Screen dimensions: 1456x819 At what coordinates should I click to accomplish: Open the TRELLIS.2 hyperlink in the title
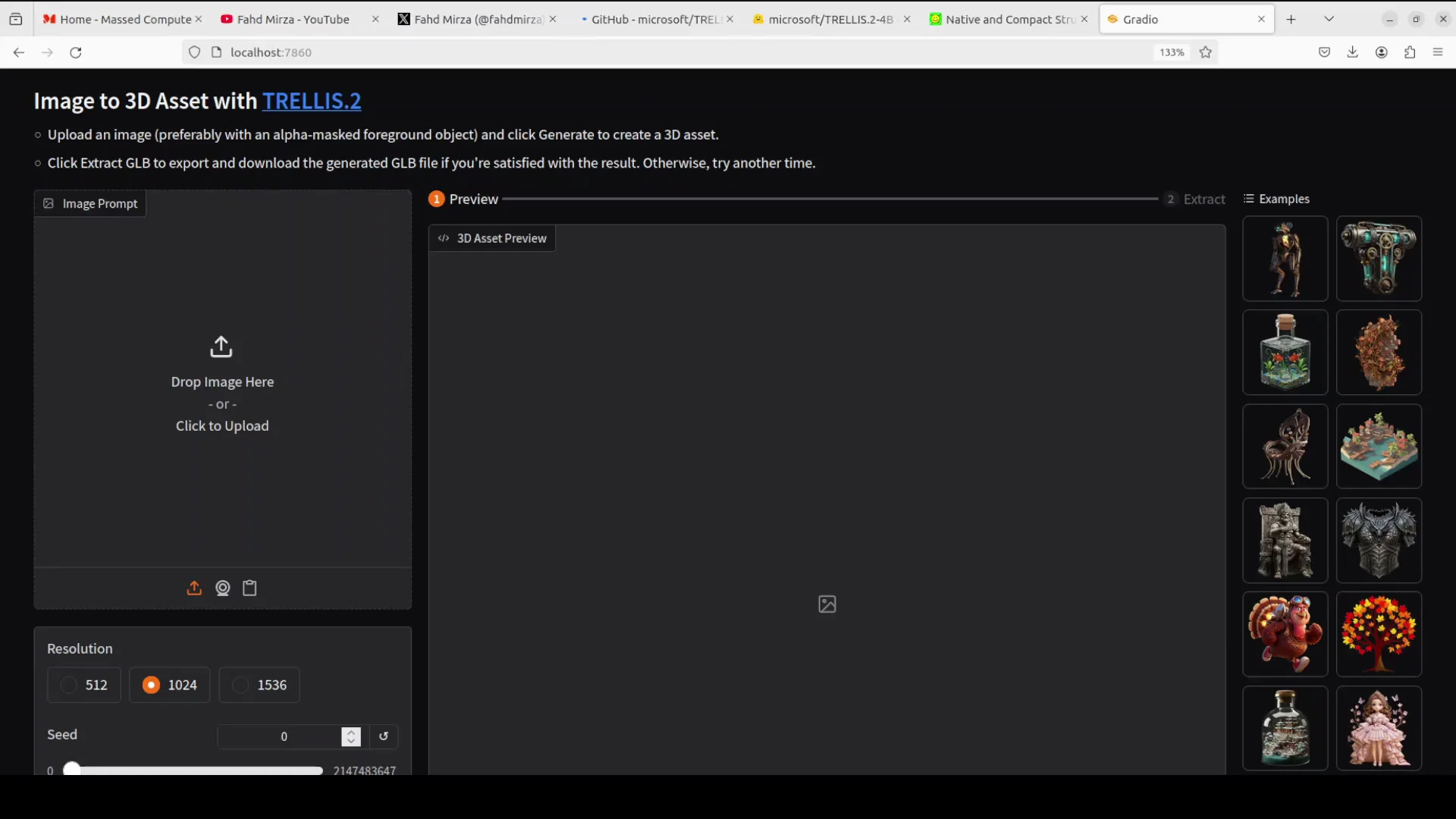311,101
